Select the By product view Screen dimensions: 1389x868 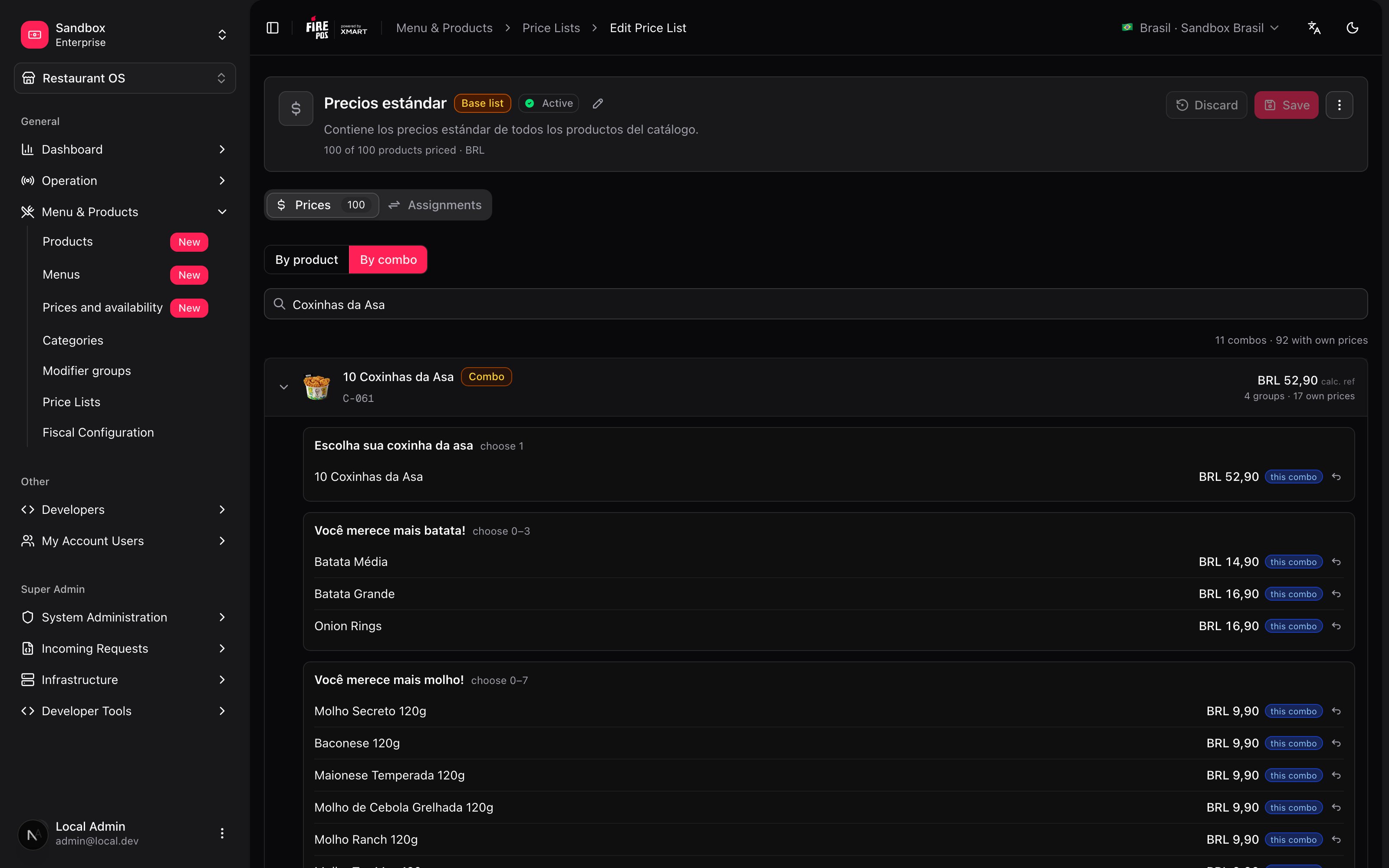tap(306, 260)
